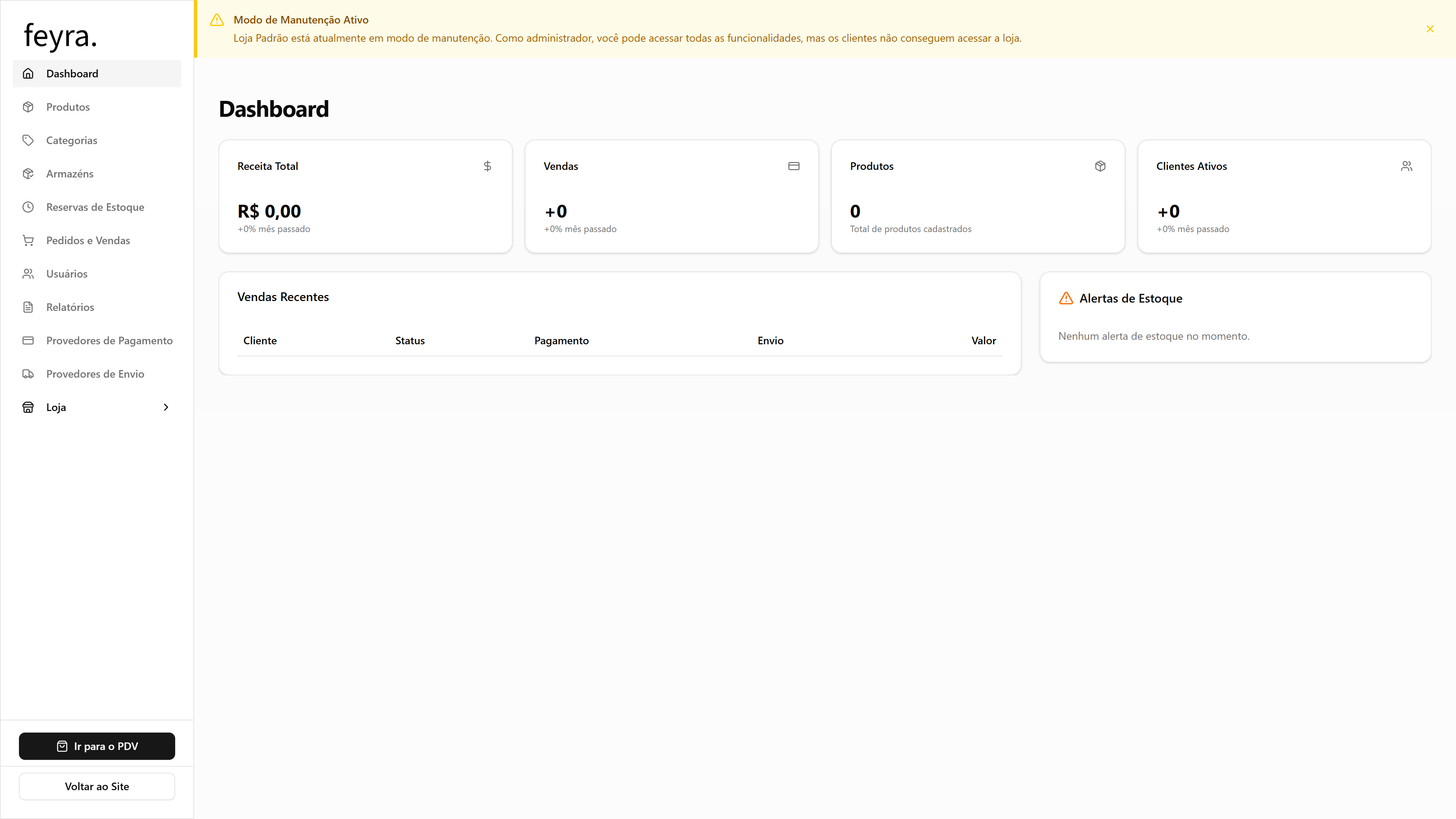
Task: Click the Provedores de Envio truck icon
Action: coord(28,373)
